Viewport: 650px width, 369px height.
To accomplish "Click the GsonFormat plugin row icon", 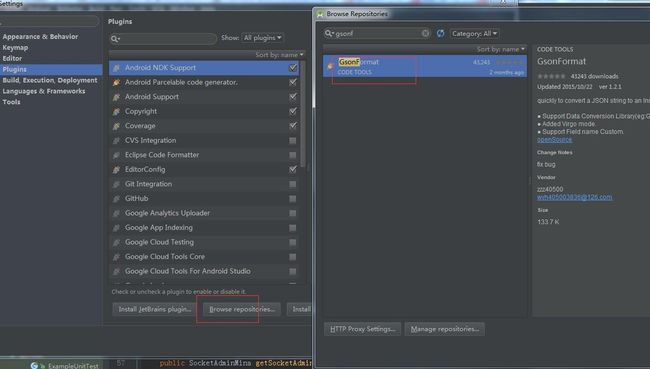I will click(x=330, y=66).
